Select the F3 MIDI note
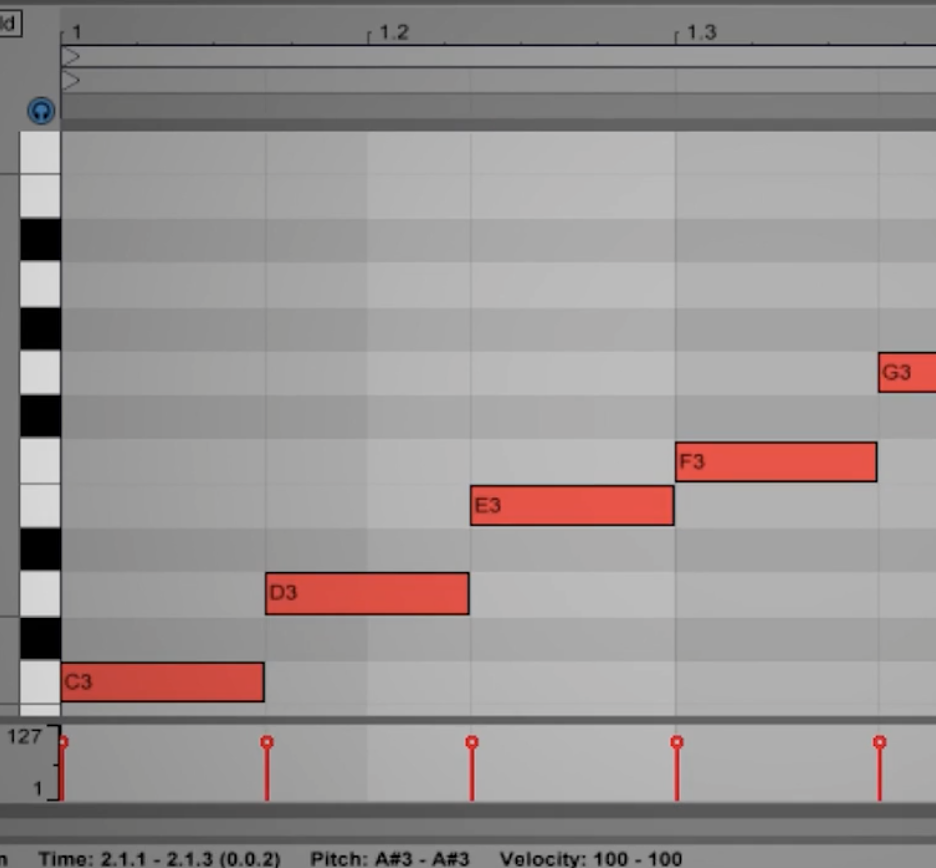The height and width of the screenshot is (868, 936). (x=776, y=461)
